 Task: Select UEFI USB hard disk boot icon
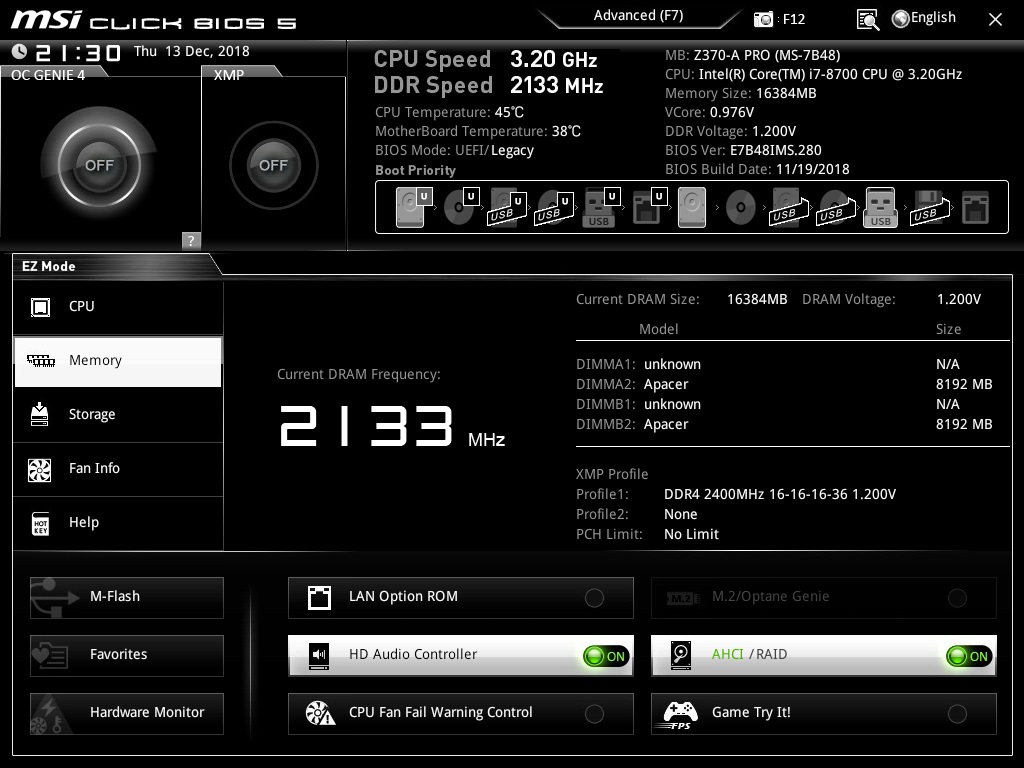(507, 208)
